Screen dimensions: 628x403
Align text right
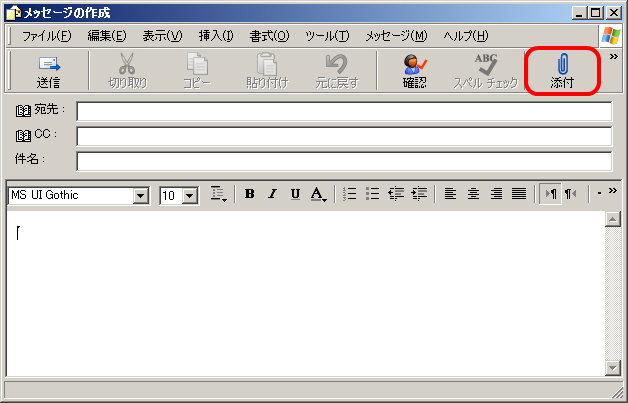[x=496, y=194]
